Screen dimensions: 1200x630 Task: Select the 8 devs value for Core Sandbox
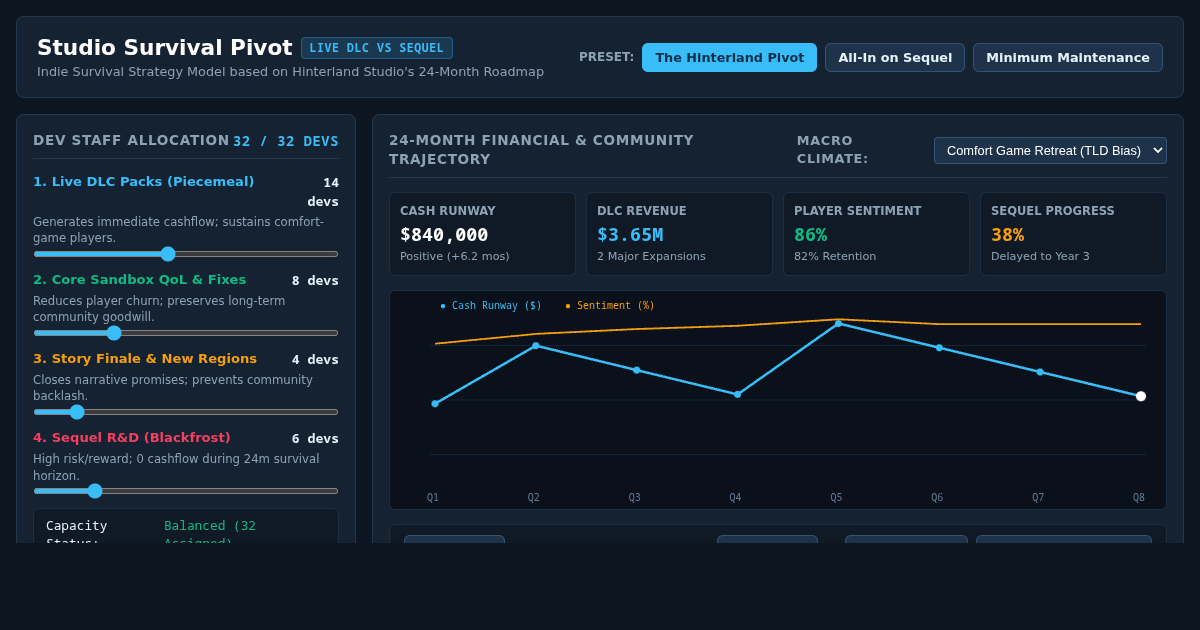[x=315, y=281]
